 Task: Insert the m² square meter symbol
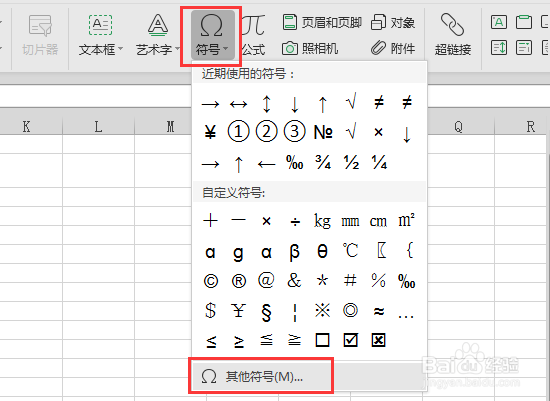[x=407, y=220]
